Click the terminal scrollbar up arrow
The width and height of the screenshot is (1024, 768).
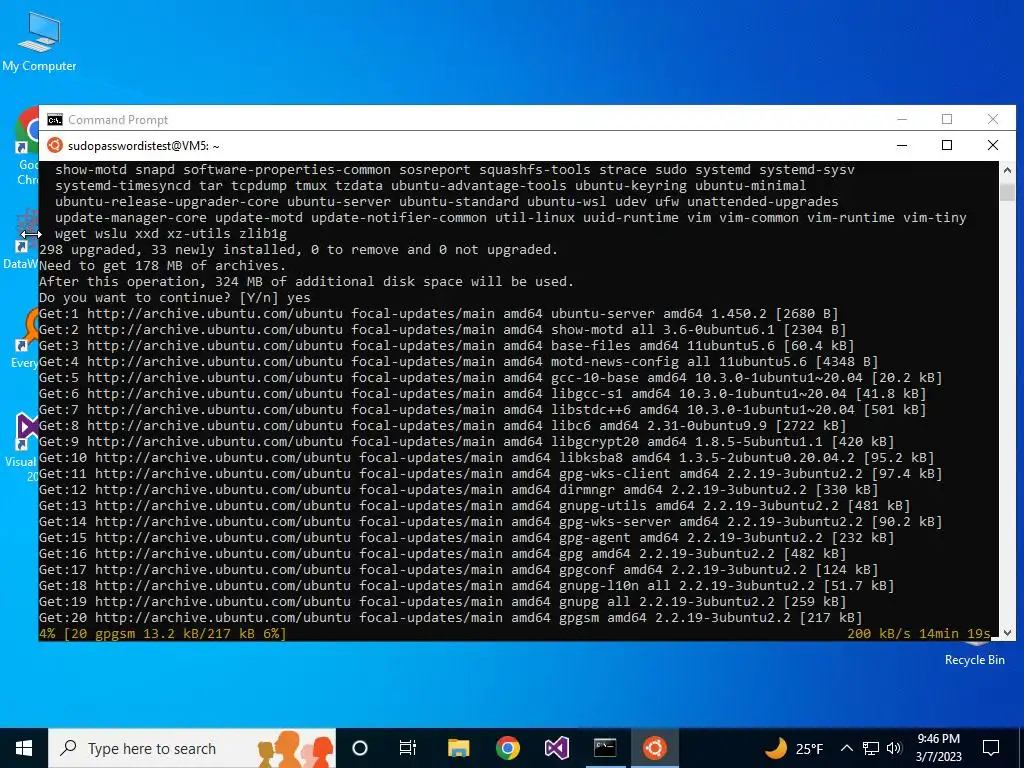pyautogui.click(x=1007, y=169)
